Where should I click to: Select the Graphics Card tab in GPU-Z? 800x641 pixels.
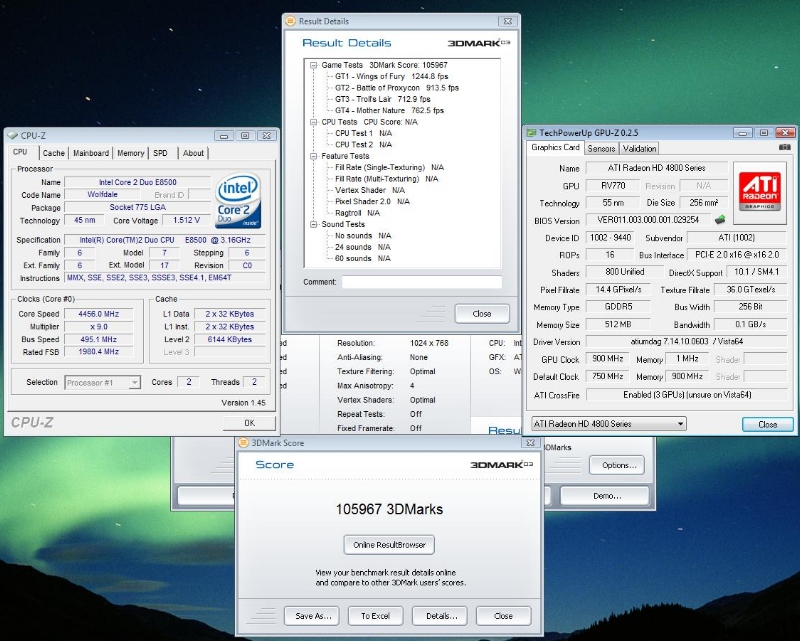tap(555, 147)
